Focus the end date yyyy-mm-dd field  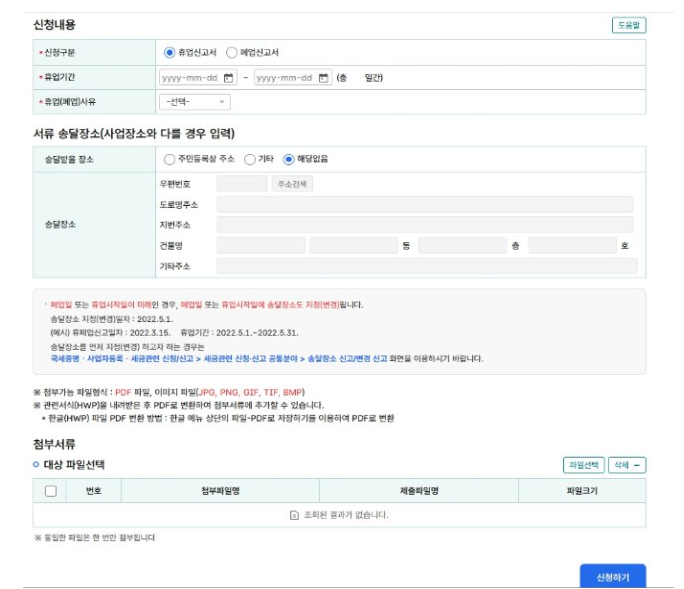coord(293,78)
